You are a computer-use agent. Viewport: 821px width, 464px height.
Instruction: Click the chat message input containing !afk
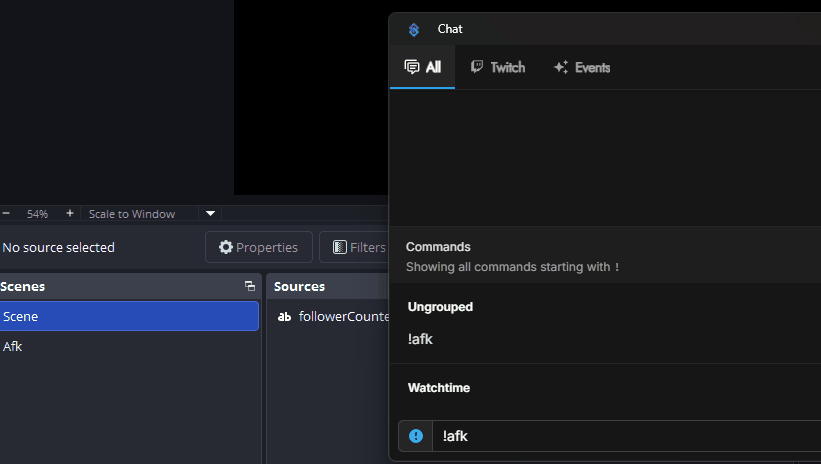620,436
